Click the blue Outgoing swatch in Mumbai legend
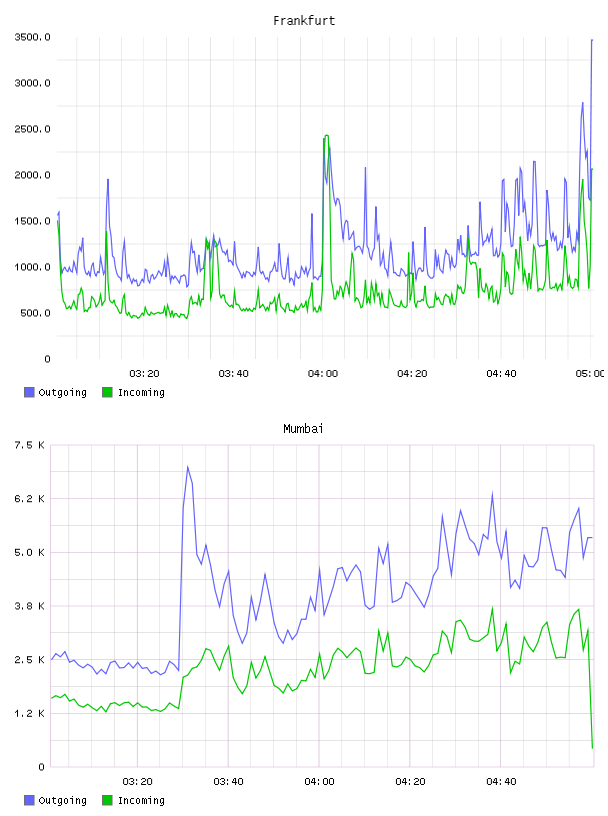 [x=29, y=800]
